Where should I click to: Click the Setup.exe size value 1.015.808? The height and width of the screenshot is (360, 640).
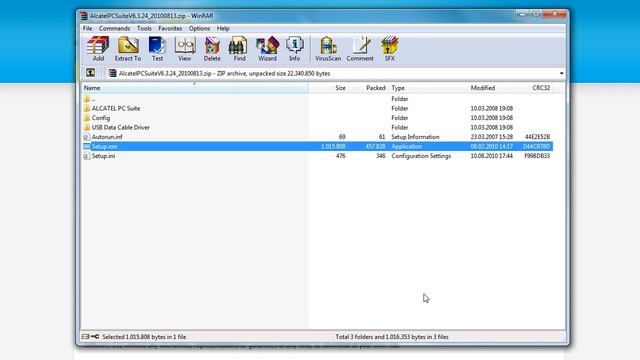[333, 146]
